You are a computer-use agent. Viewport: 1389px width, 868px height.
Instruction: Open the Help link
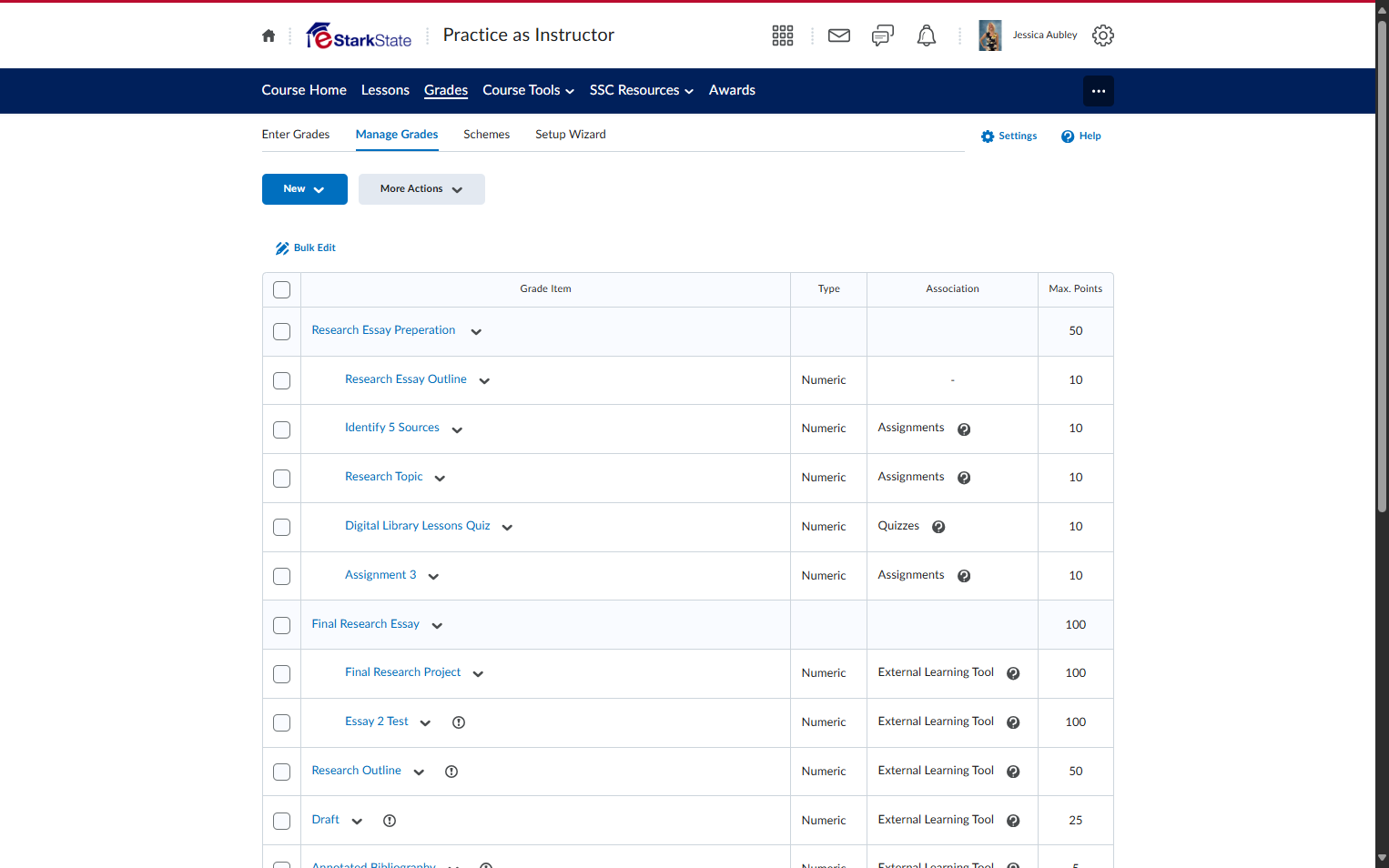tap(1081, 136)
